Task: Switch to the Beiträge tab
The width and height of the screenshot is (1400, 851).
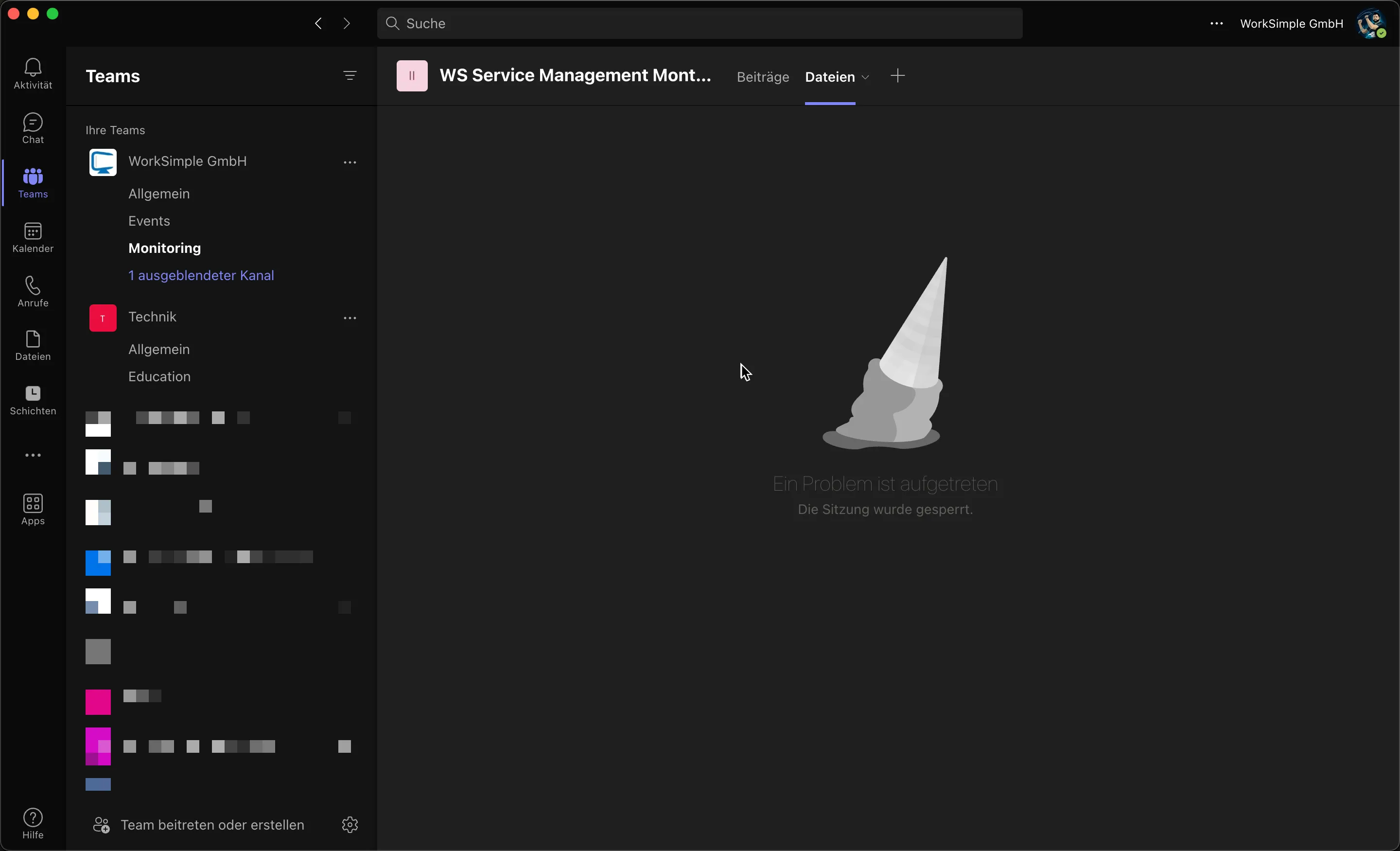Action: pyautogui.click(x=763, y=77)
